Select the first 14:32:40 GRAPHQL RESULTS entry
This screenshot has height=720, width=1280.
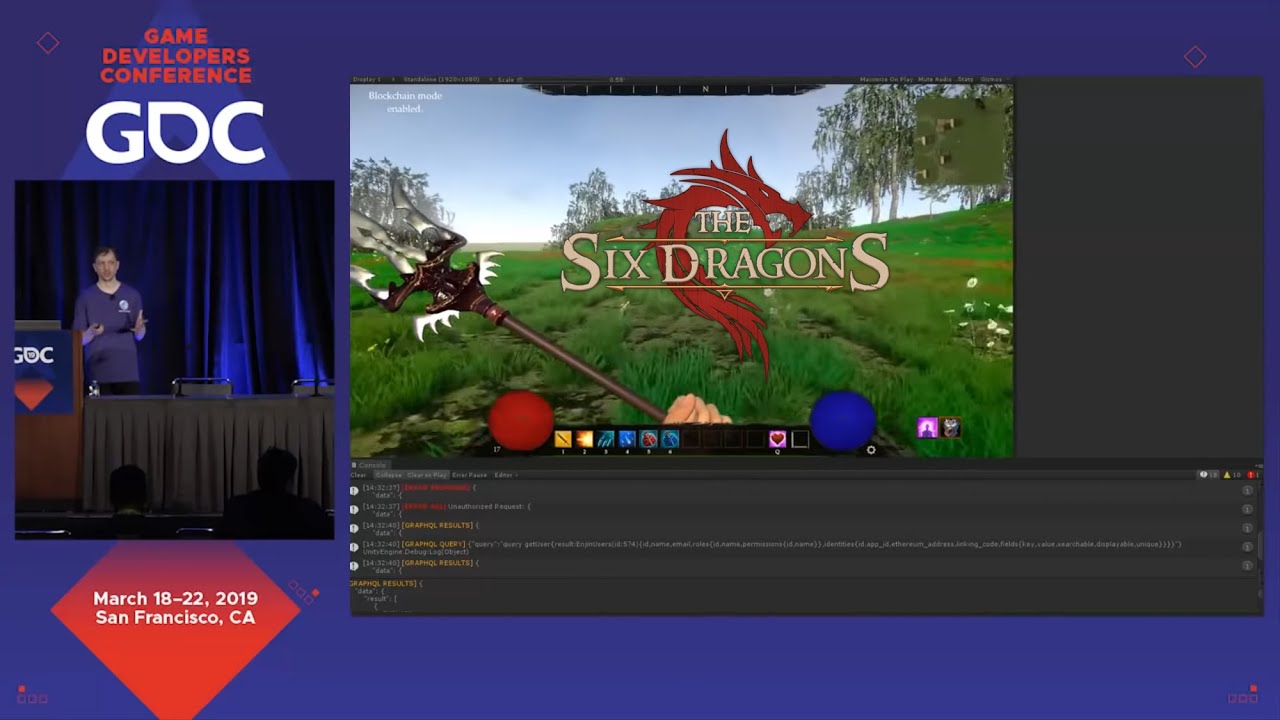803,528
